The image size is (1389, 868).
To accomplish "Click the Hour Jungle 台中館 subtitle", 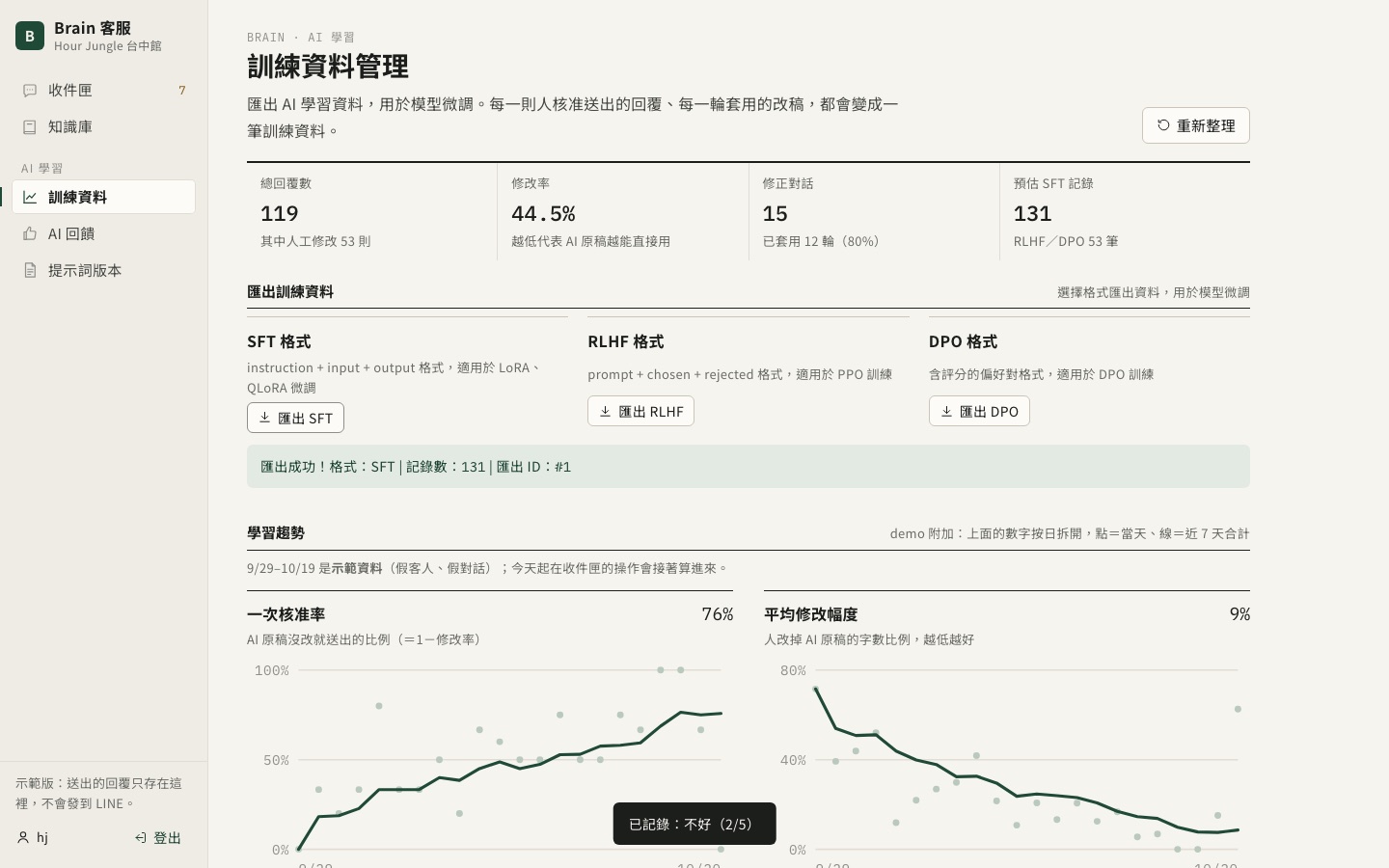I will (x=108, y=46).
